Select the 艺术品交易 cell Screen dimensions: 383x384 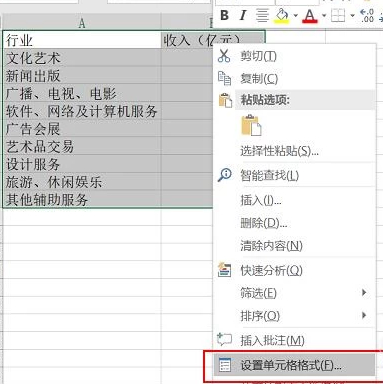(82, 146)
